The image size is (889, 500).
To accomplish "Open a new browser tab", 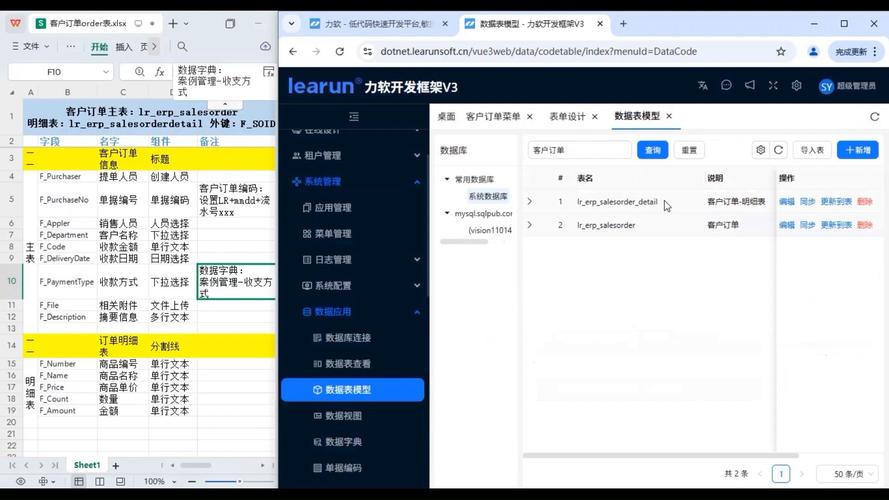I will (623, 24).
